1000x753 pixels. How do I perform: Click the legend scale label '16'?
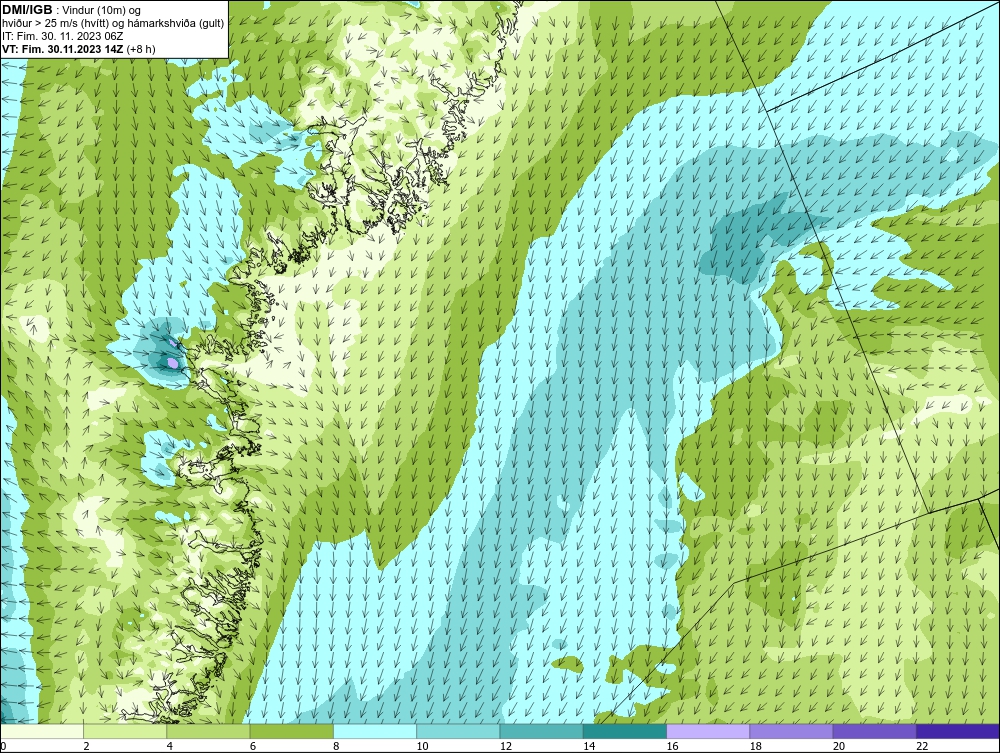coord(672,747)
